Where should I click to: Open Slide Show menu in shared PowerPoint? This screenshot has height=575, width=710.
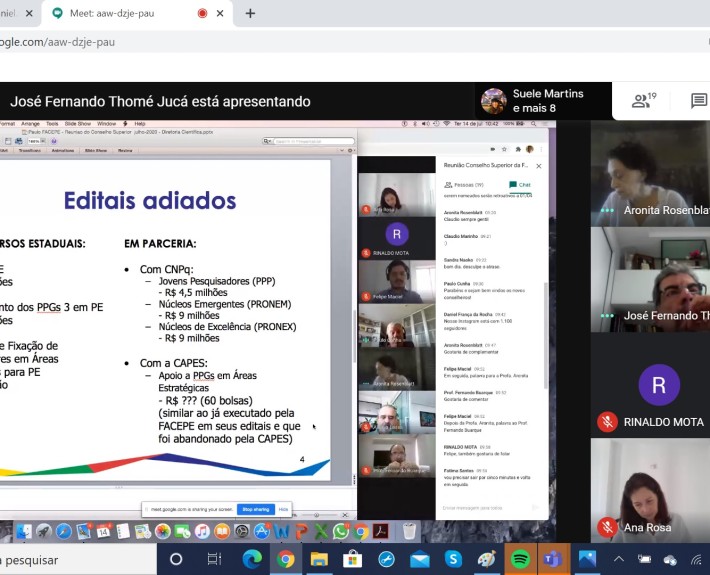(78, 124)
